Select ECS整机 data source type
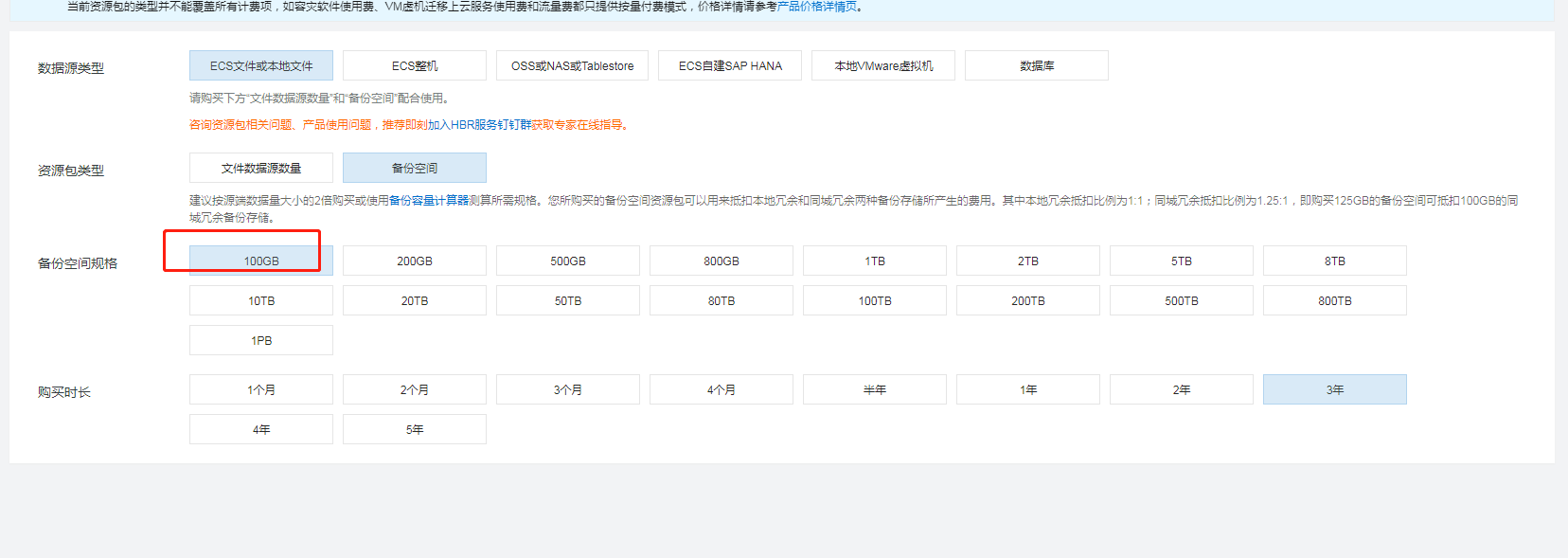1568x558 pixels. tap(415, 65)
